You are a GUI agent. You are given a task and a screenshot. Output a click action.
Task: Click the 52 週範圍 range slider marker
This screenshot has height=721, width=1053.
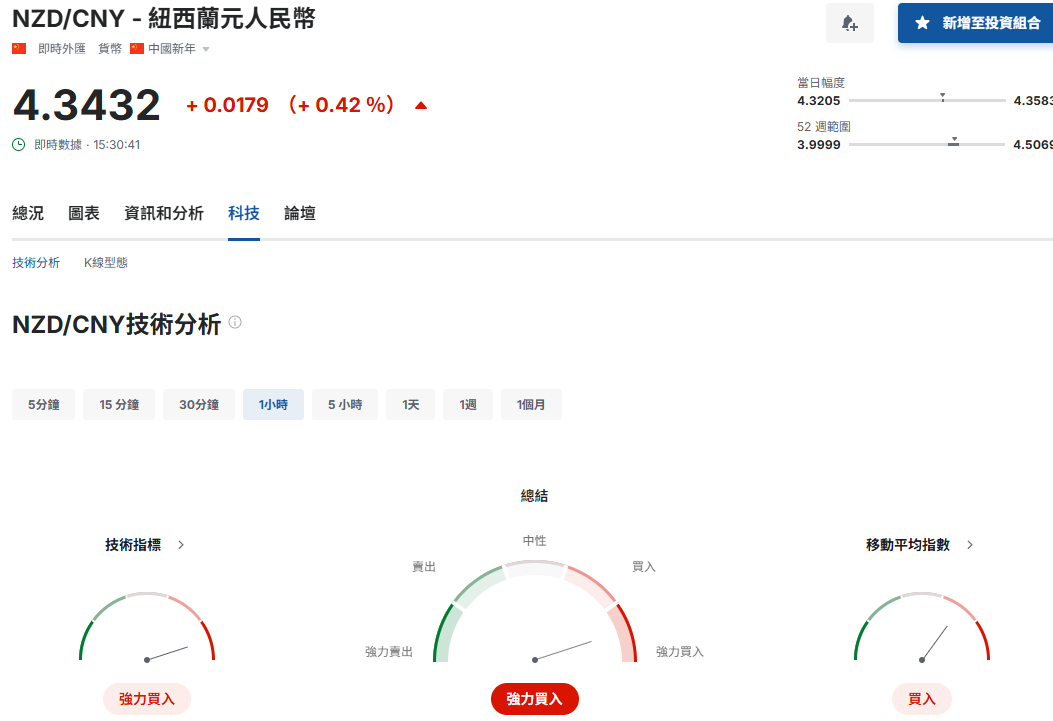[x=954, y=141]
